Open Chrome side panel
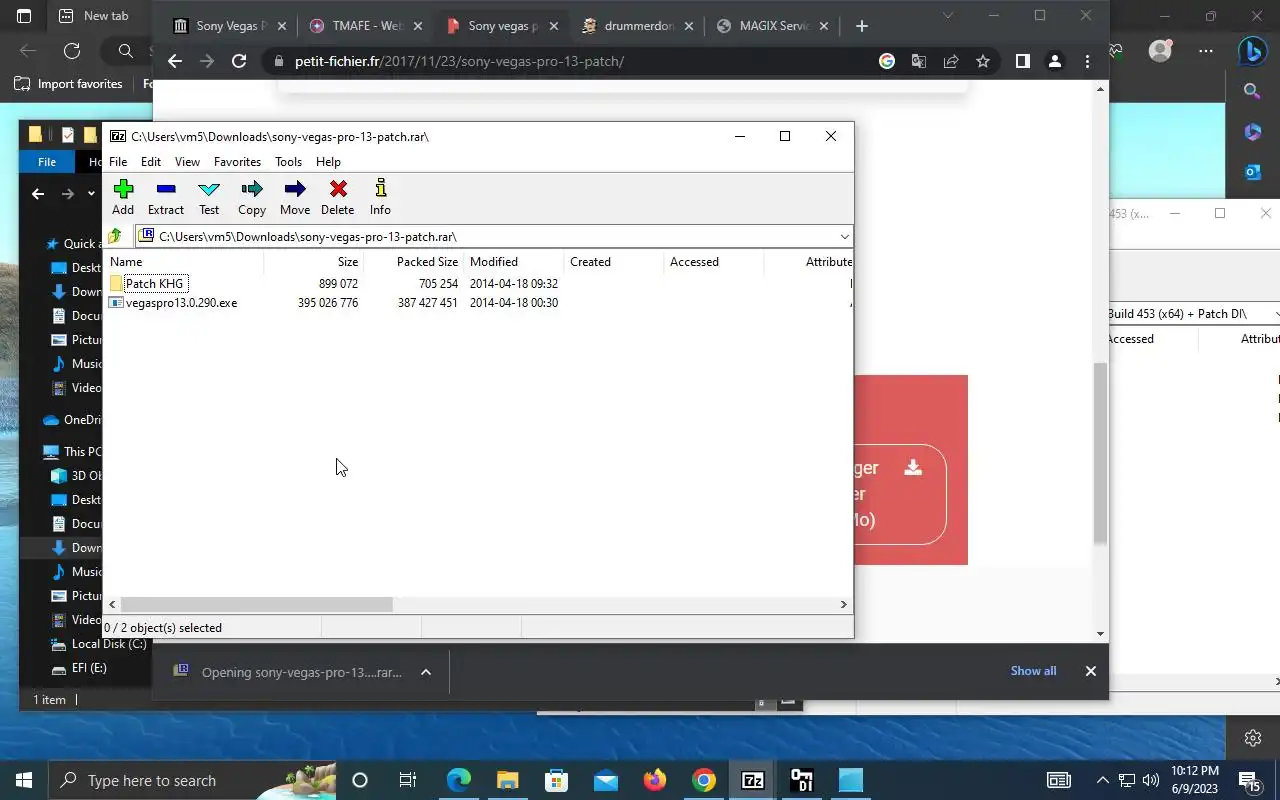1280x800 pixels. pyautogui.click(x=1022, y=61)
